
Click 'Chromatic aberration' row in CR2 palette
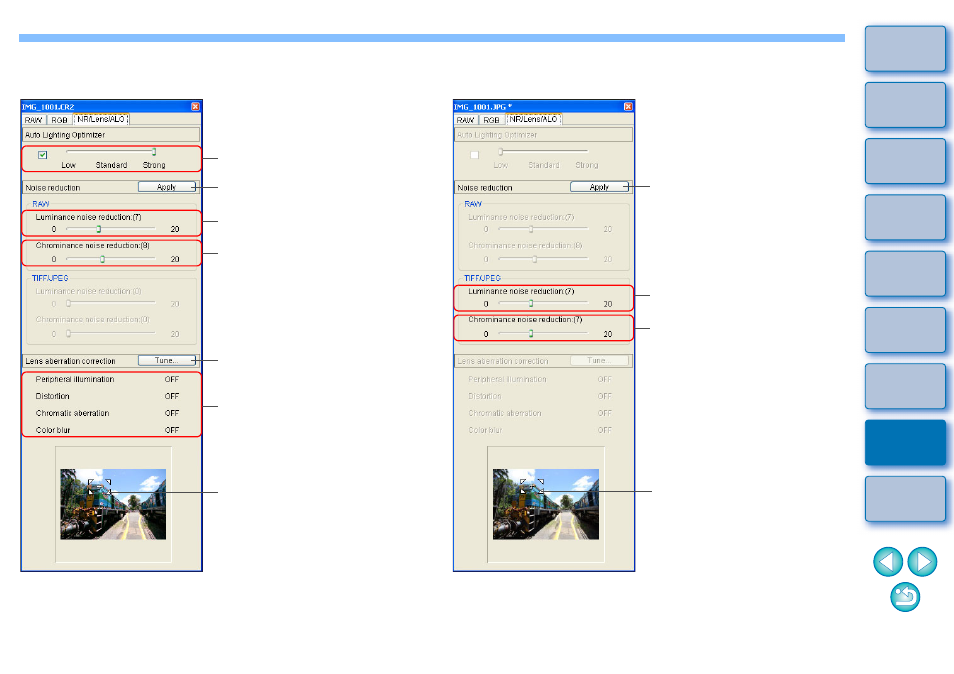click(107, 413)
